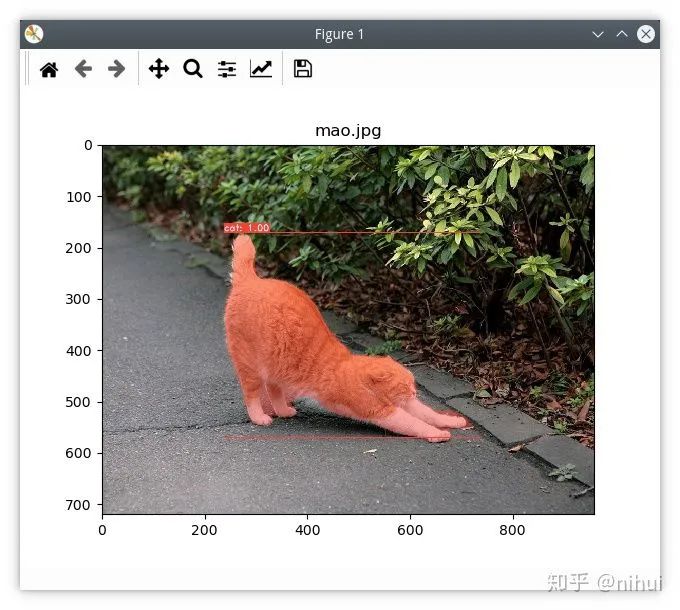Click the x-axis tick label 600
This screenshot has width=680, height=610.
pyautogui.click(x=410, y=530)
